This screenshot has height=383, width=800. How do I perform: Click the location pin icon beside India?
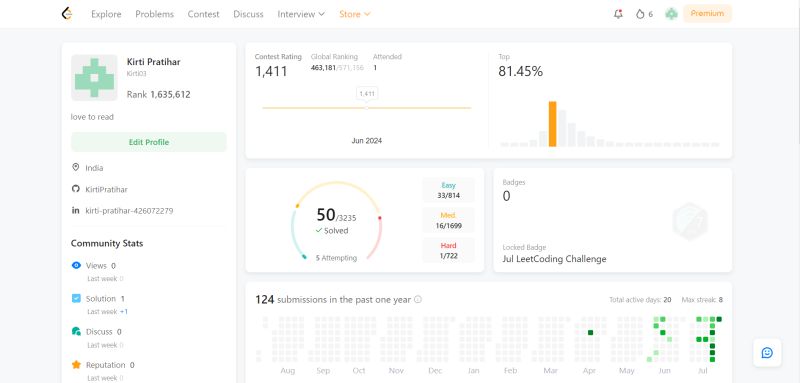(x=76, y=167)
